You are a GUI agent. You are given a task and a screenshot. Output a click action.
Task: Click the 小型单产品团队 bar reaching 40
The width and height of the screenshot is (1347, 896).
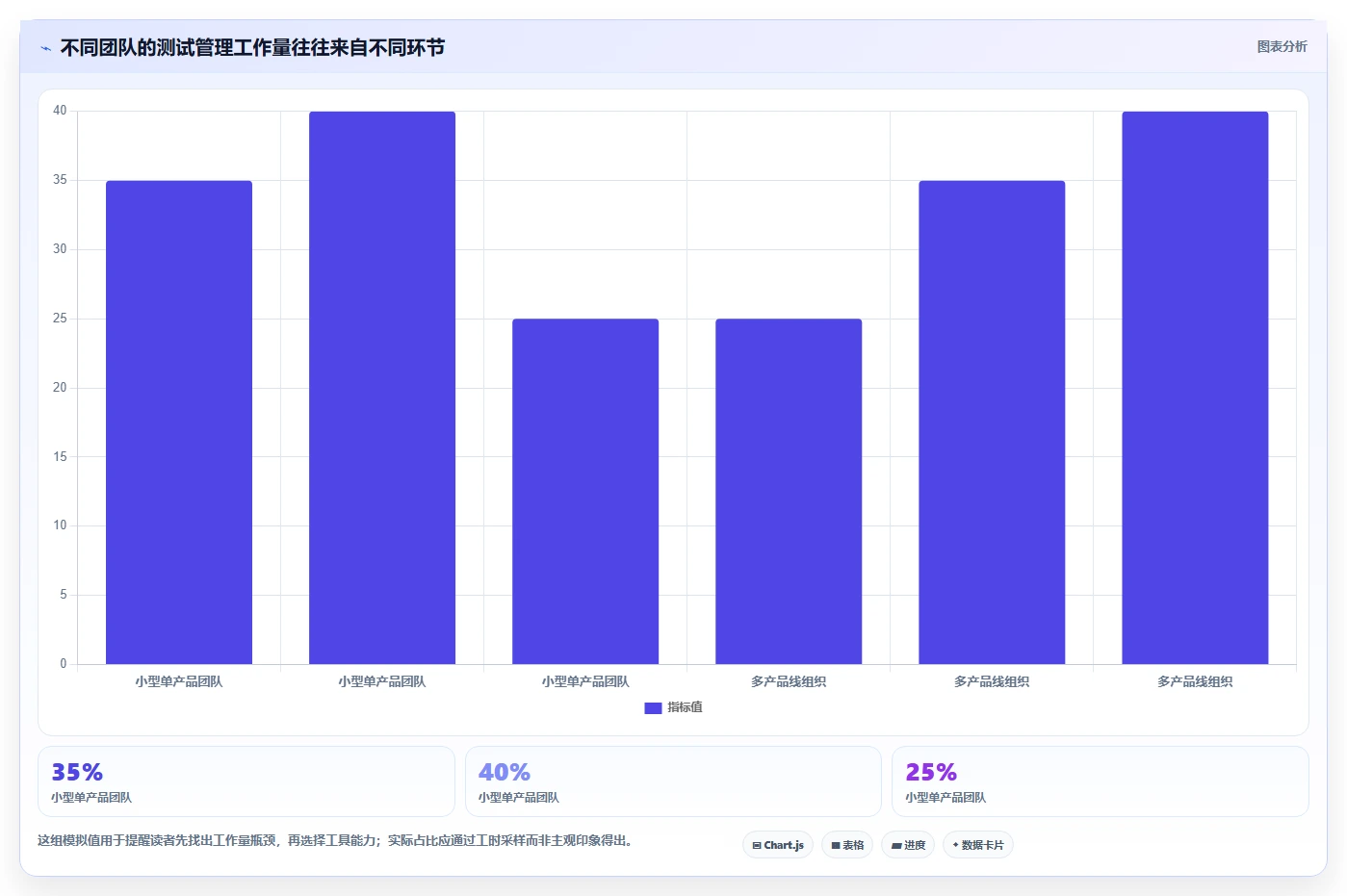pyautogui.click(x=382, y=388)
